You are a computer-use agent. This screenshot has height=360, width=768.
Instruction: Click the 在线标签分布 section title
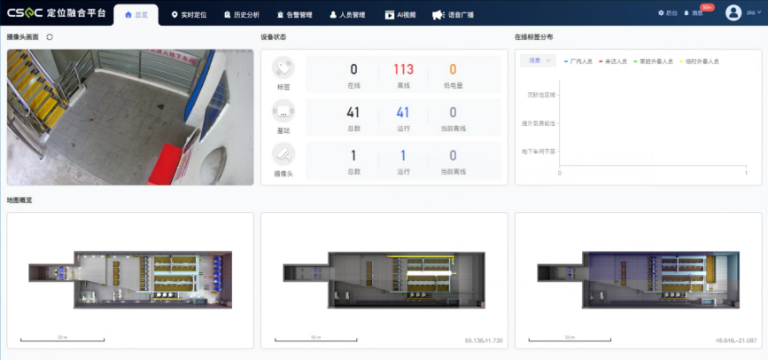coord(534,37)
